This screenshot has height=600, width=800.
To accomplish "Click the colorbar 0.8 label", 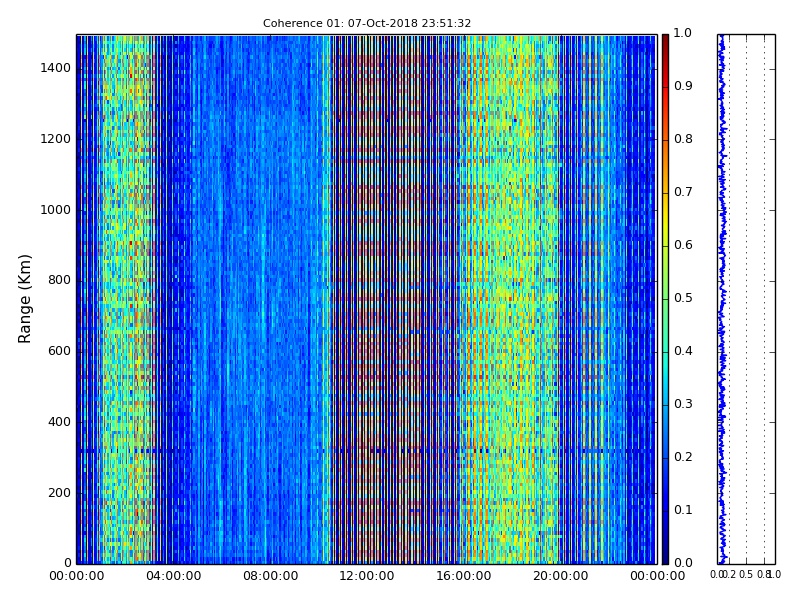I will click(x=683, y=139).
